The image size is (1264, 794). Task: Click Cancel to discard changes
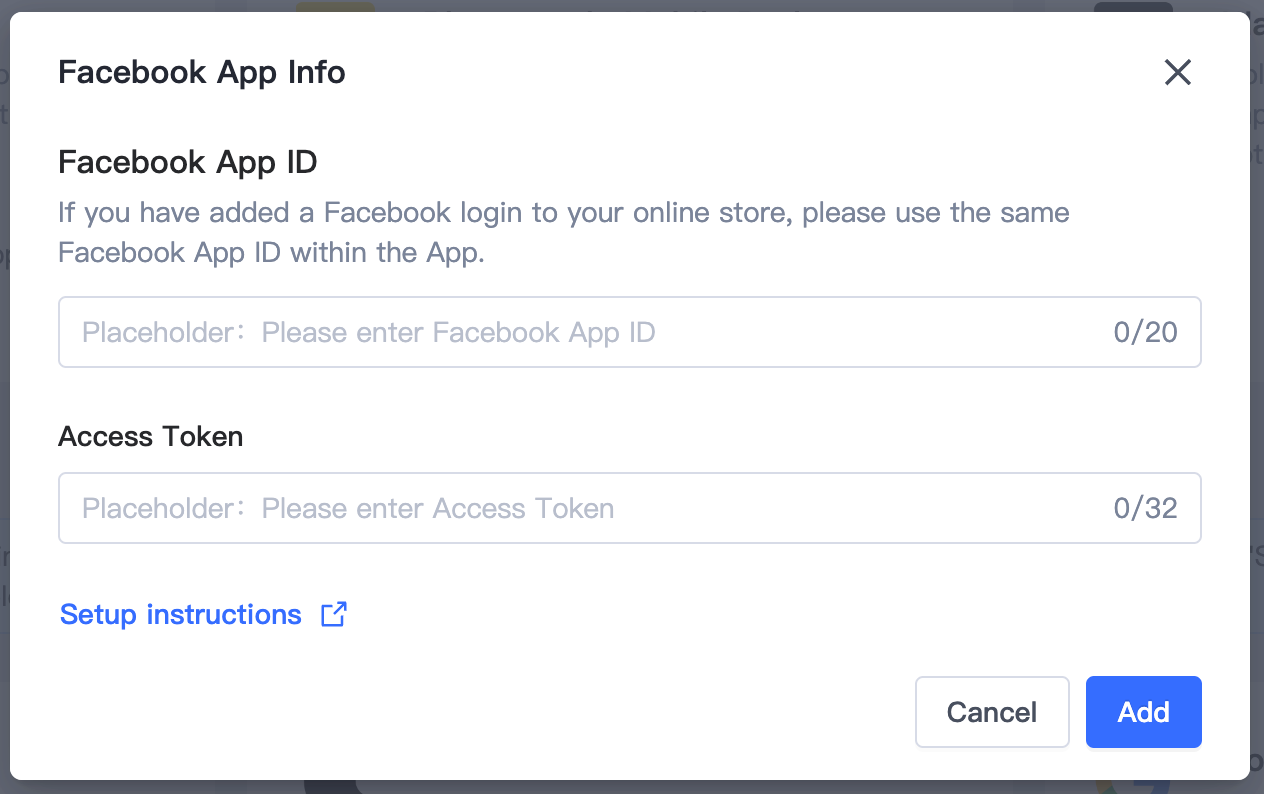tap(992, 712)
